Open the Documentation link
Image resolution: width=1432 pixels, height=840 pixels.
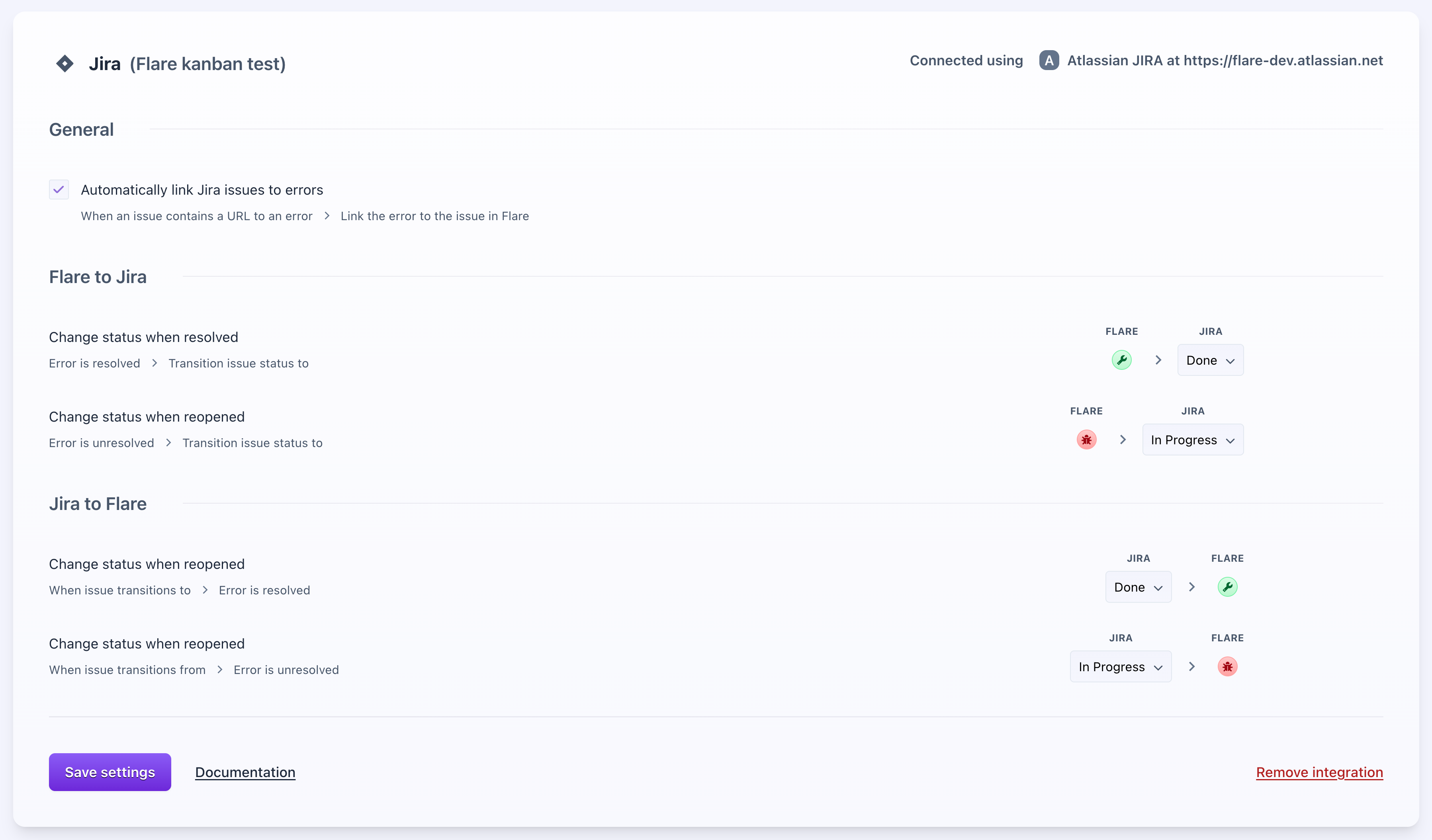245,772
